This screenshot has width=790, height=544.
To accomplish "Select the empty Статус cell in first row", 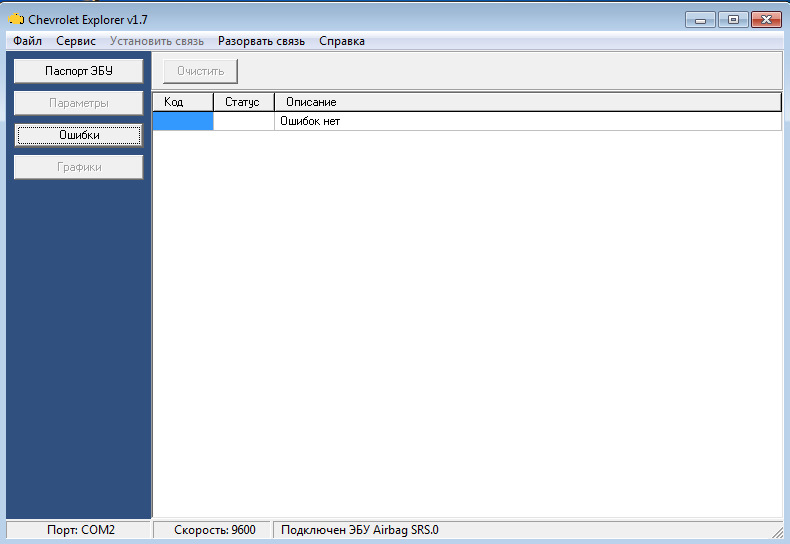I will coord(244,121).
